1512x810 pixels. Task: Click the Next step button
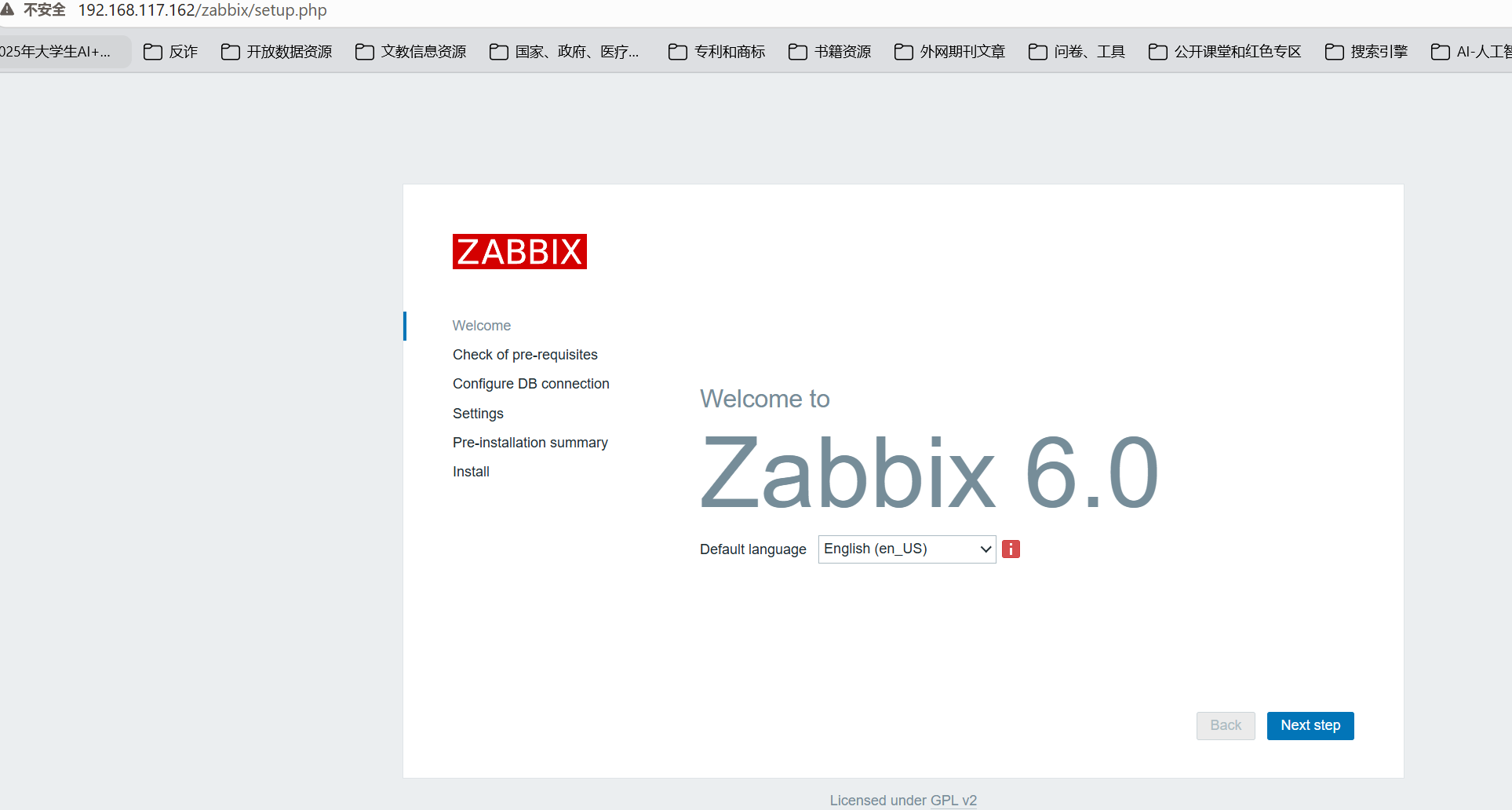point(1310,726)
